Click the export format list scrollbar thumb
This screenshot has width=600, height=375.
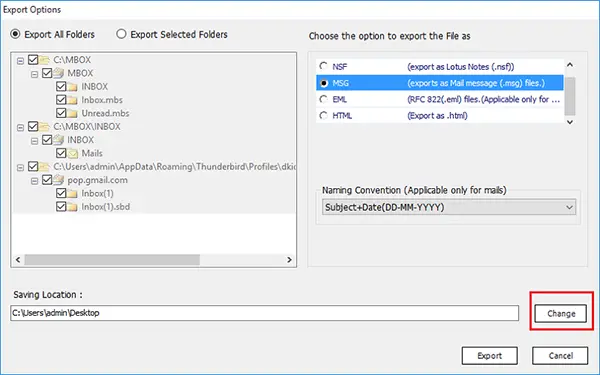pyautogui.click(x=570, y=96)
